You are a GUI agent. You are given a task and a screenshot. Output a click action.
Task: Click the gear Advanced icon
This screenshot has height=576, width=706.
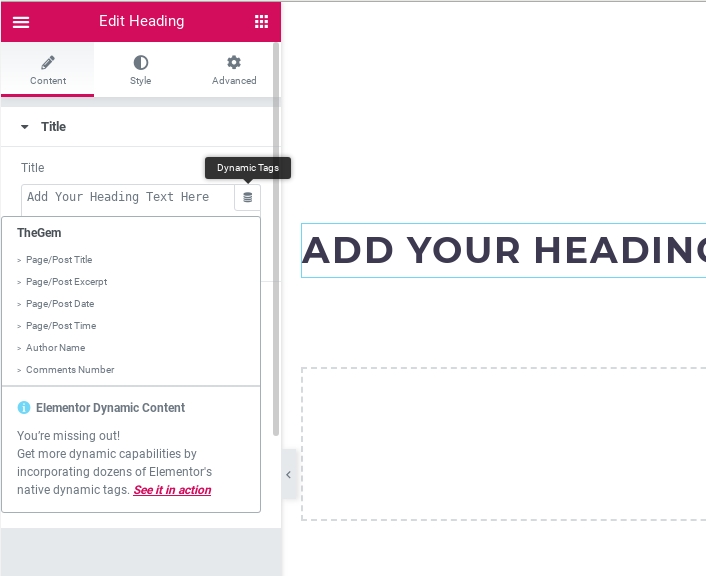[x=234, y=63]
